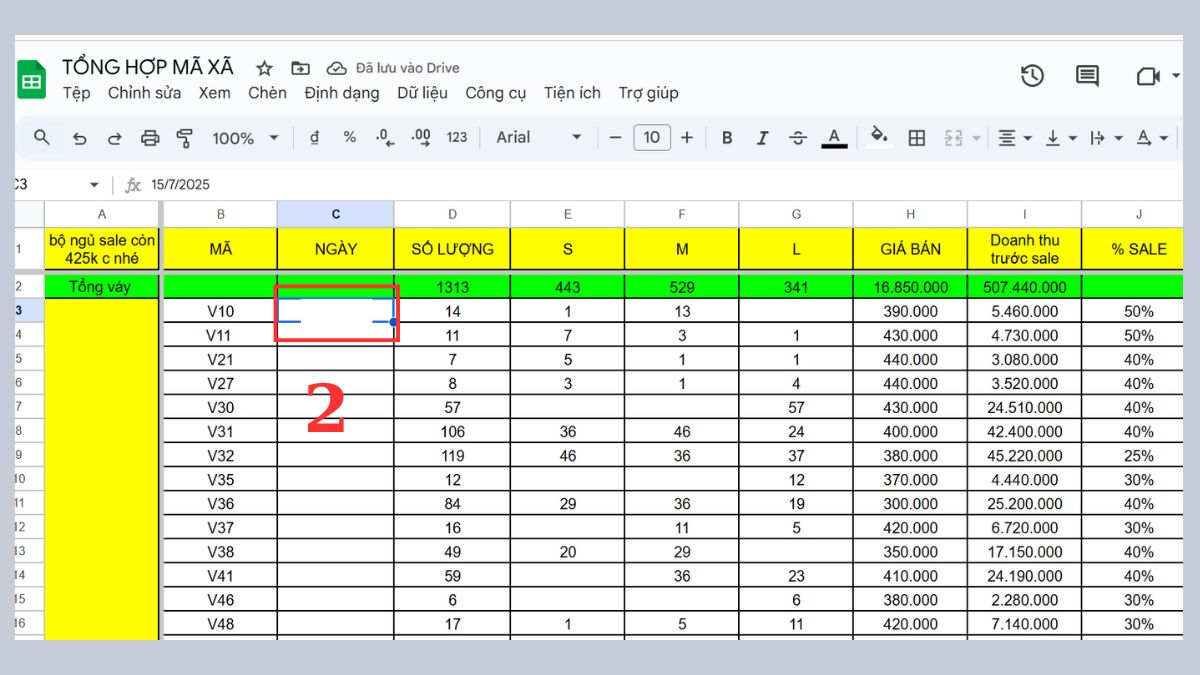Screen dimensions: 1200x675
Task: Apply percent format button
Action: coord(349,138)
